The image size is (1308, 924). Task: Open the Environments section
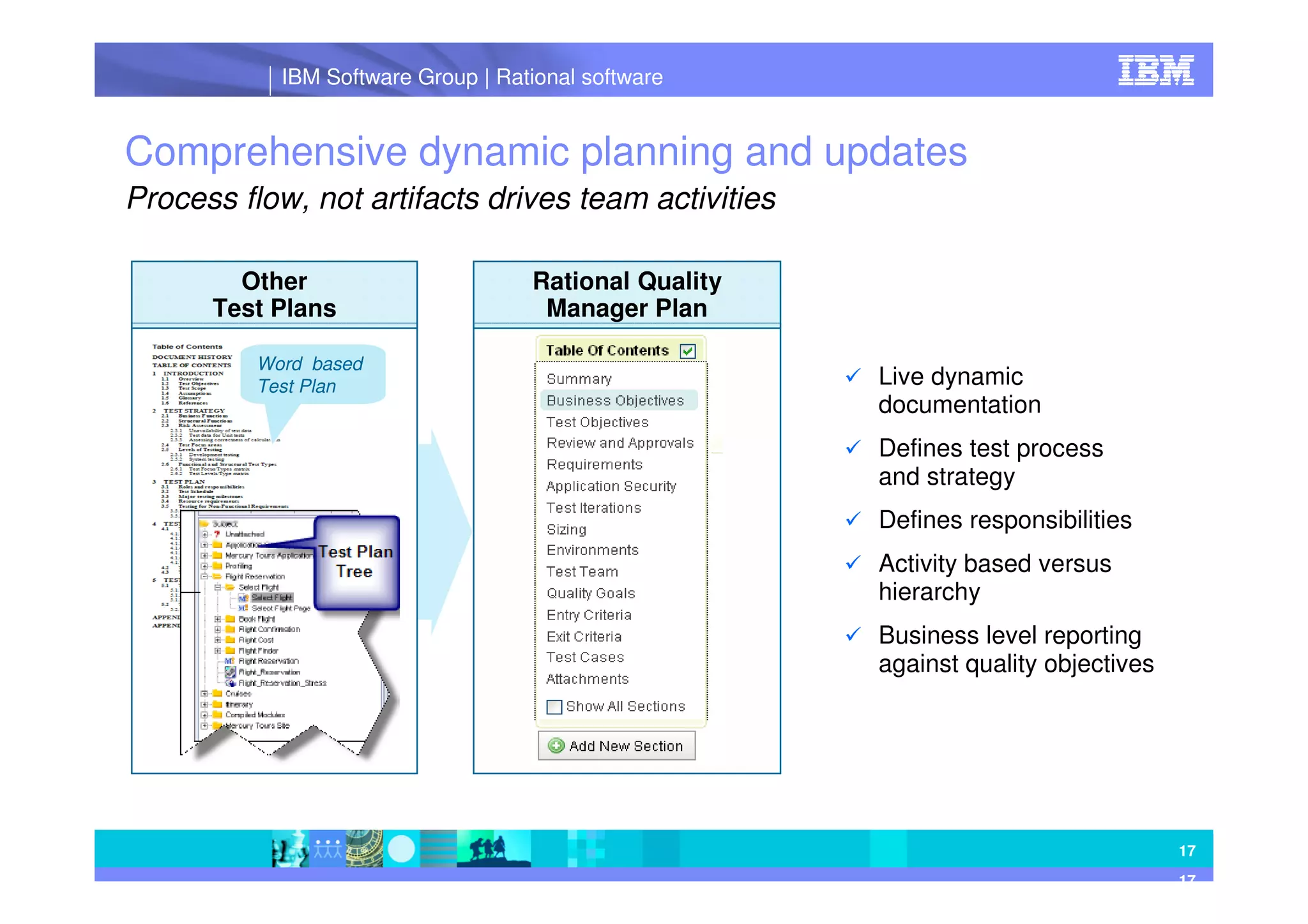pyautogui.click(x=592, y=550)
